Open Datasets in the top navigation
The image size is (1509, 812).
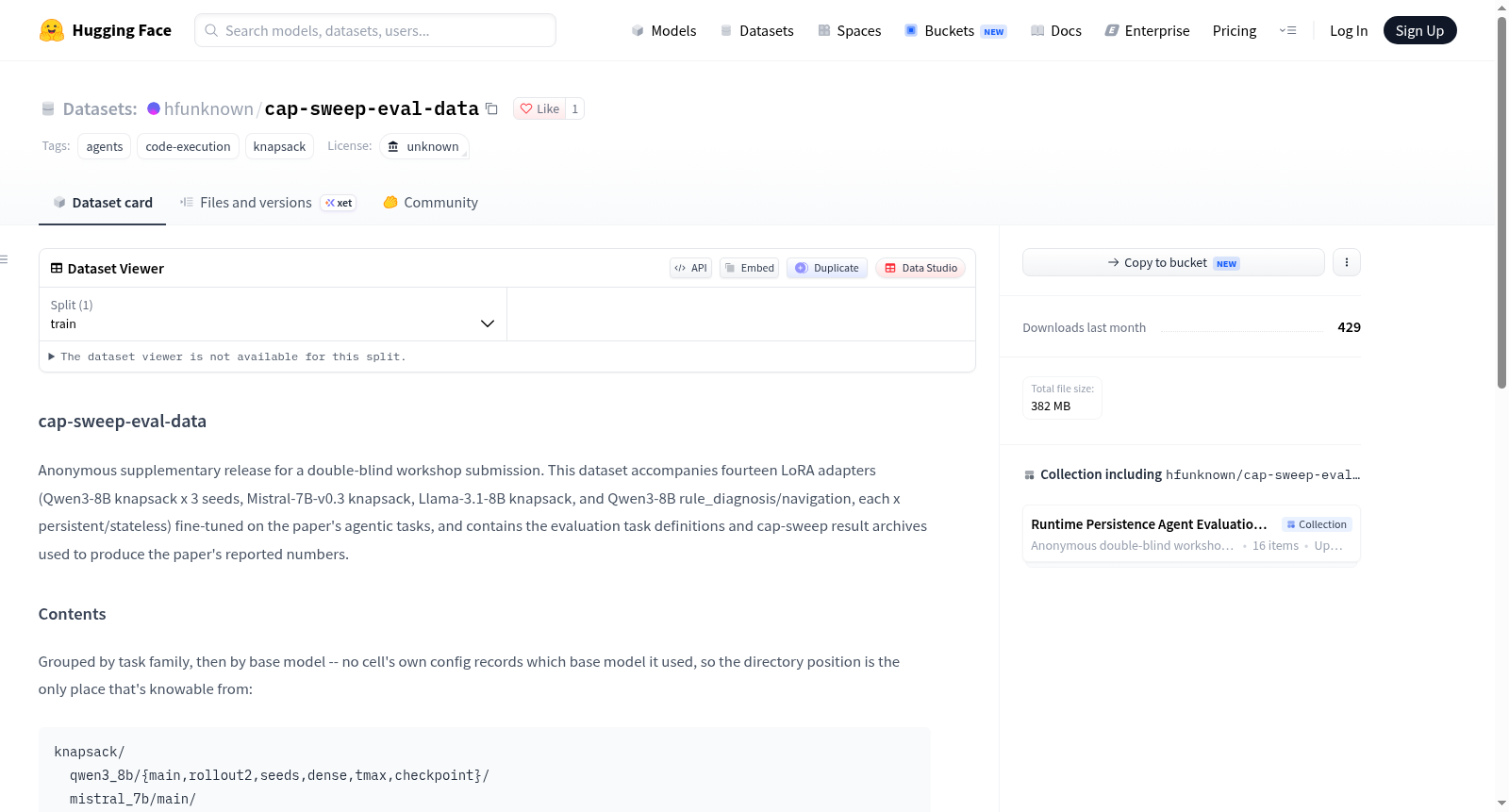click(x=756, y=30)
